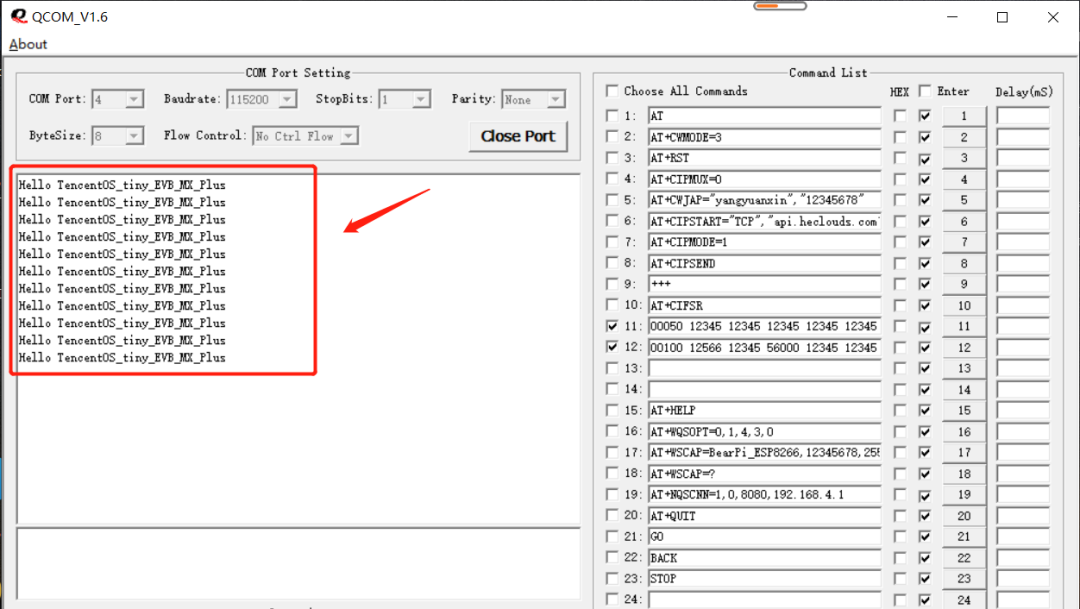Click the Delay field for command 8
Image resolution: width=1080 pixels, height=609 pixels.
(x=1023, y=263)
